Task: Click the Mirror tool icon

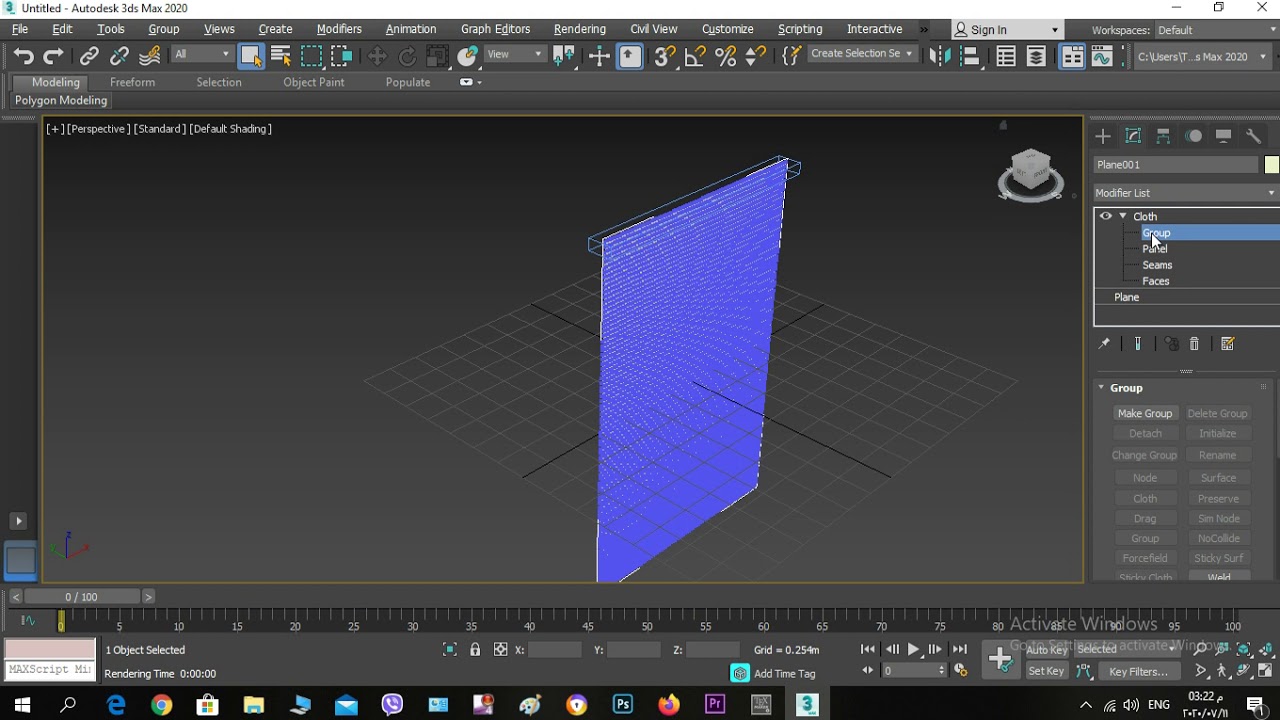Action: tap(939, 57)
